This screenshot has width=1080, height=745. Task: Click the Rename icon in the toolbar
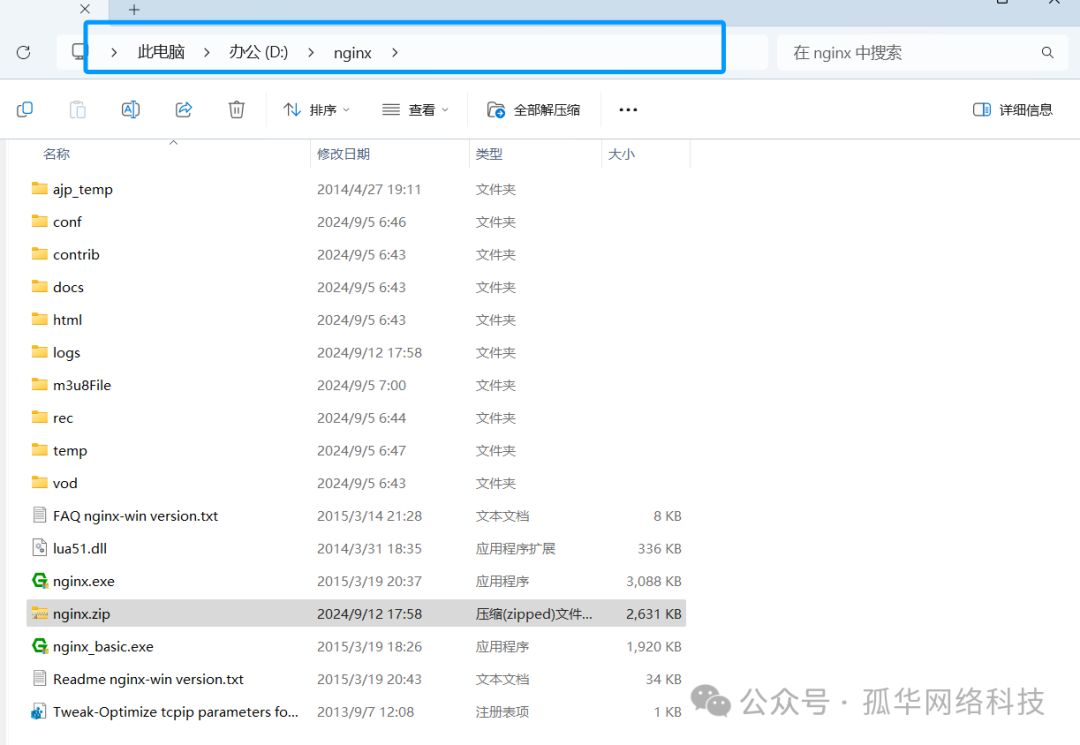click(x=130, y=109)
